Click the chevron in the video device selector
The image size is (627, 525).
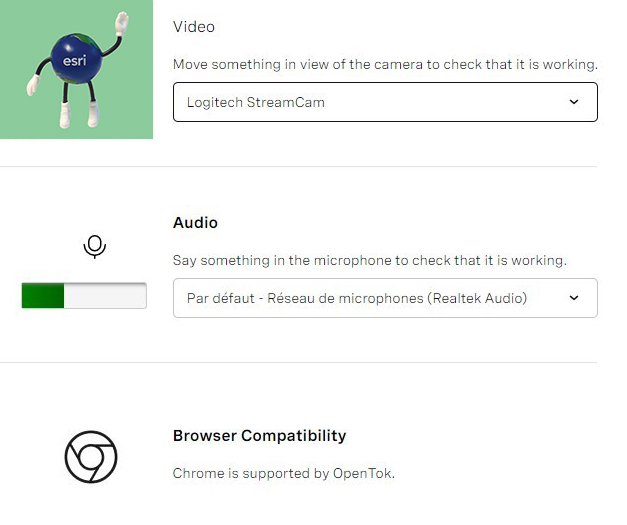[573, 102]
